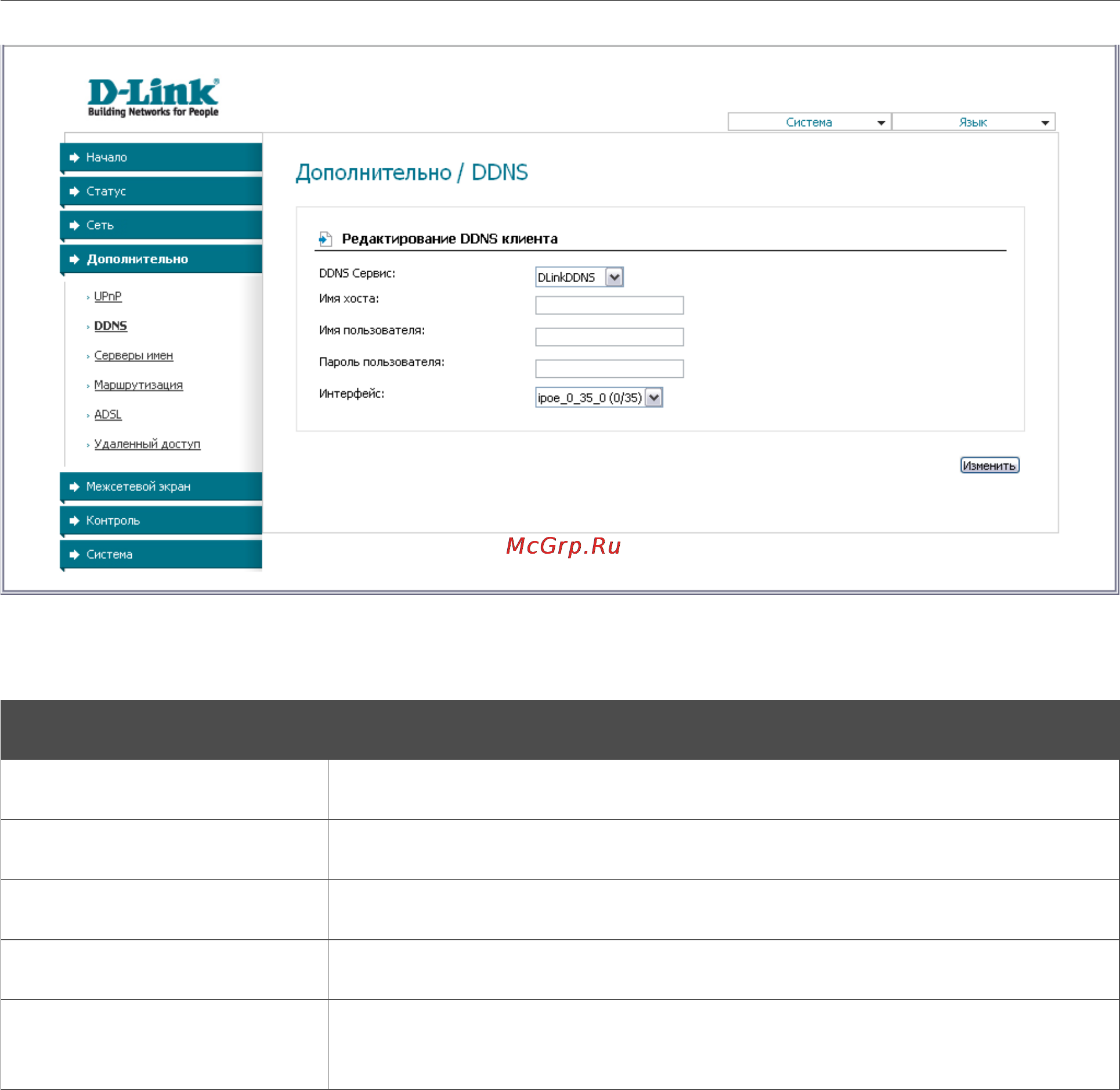Click the page icon beside Редактирование DDNS клиента

pyautogui.click(x=326, y=239)
